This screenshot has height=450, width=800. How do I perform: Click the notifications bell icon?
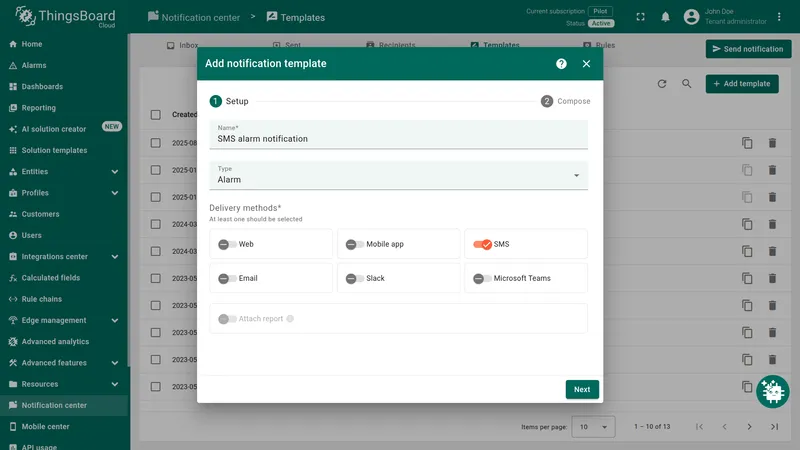click(665, 17)
